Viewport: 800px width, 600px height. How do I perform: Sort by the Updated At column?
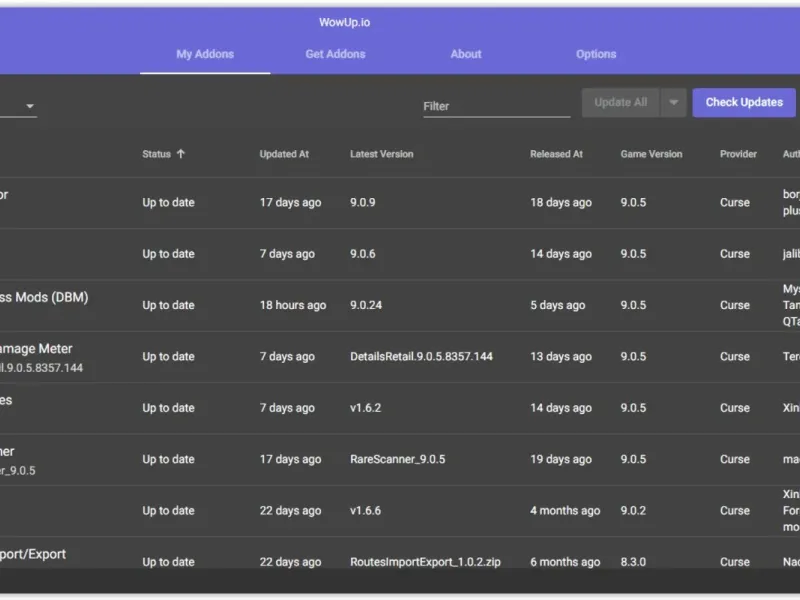284,154
